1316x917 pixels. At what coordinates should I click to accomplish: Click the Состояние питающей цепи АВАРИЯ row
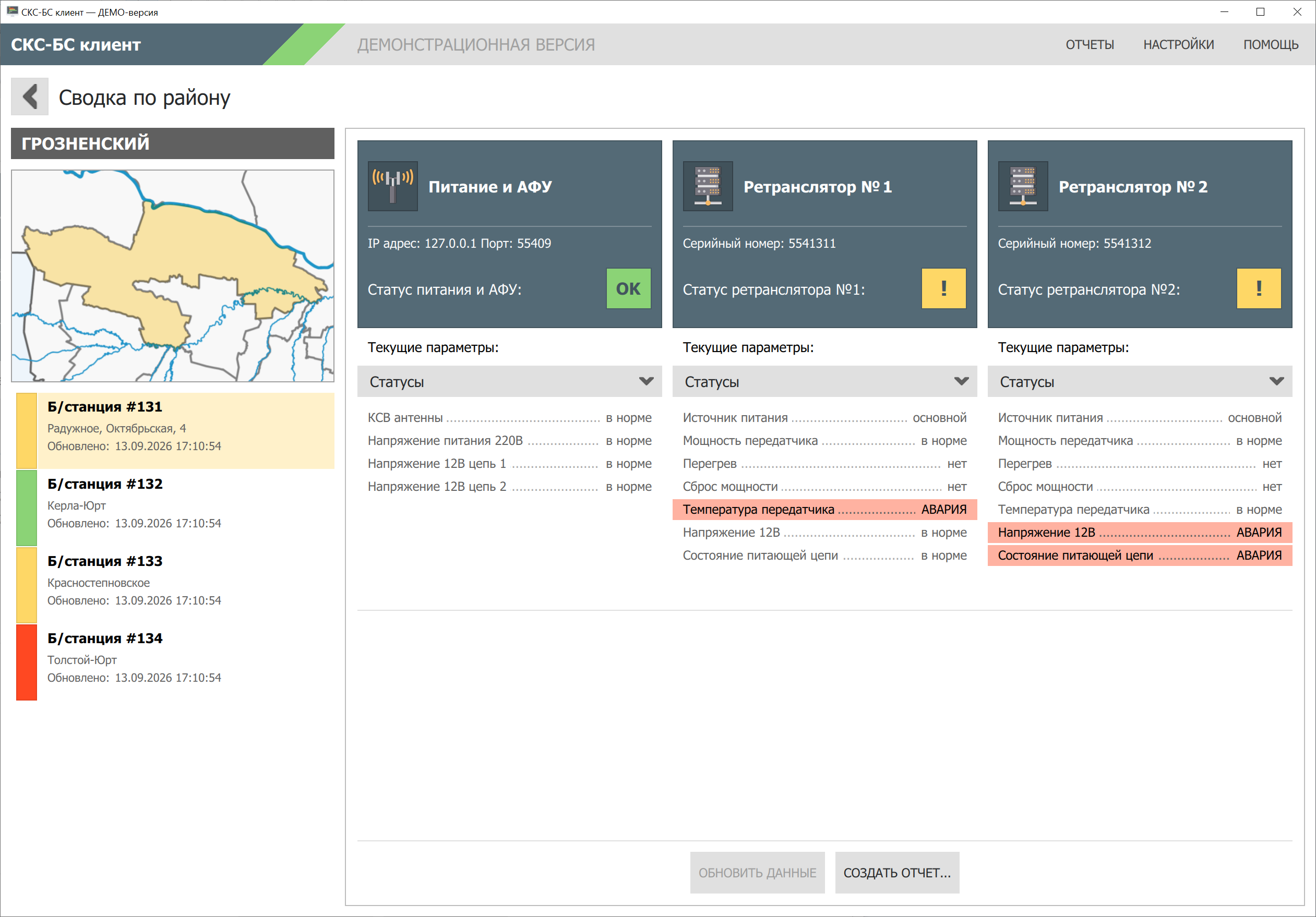pos(1140,556)
